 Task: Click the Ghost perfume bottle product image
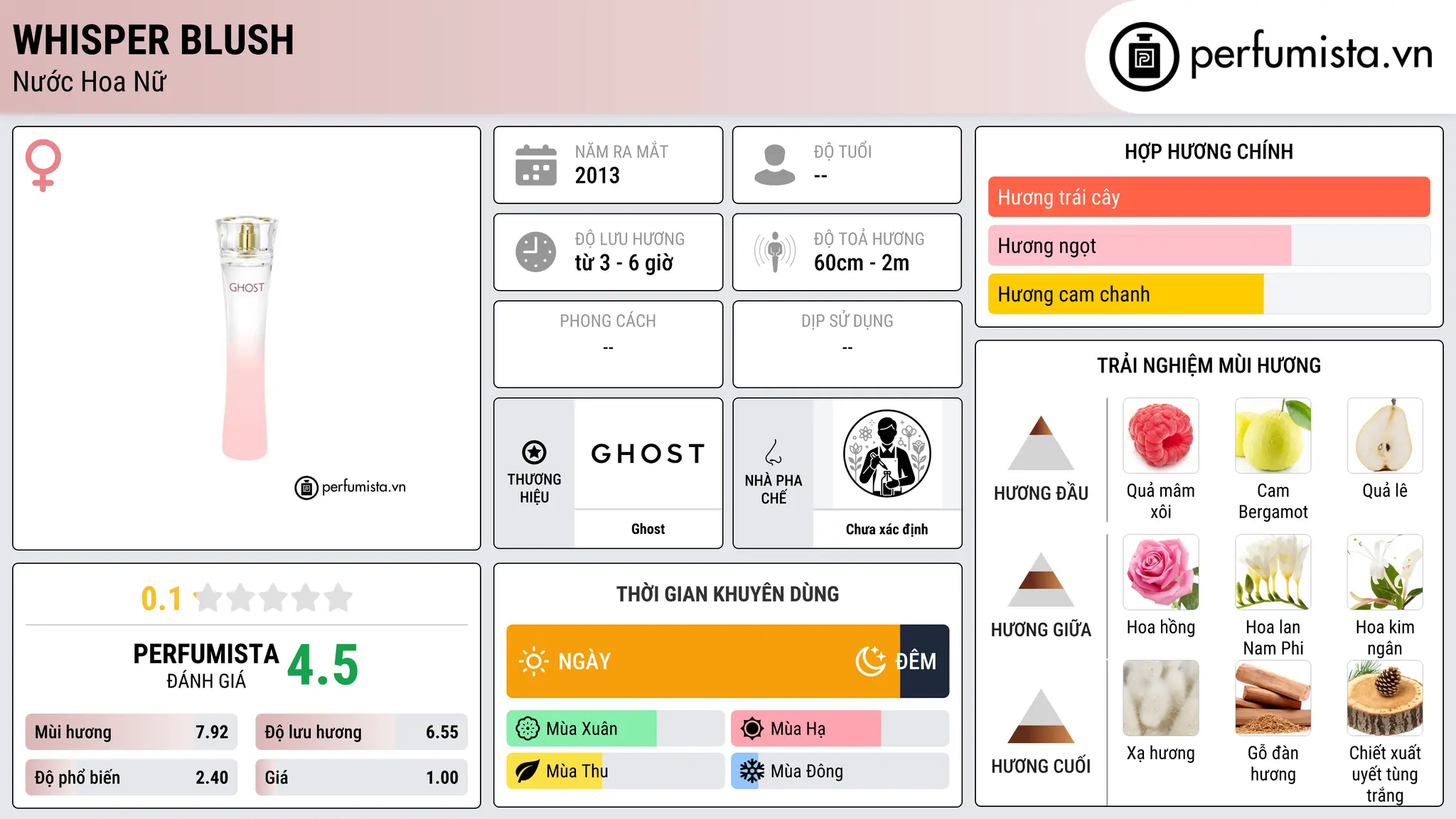click(246, 338)
